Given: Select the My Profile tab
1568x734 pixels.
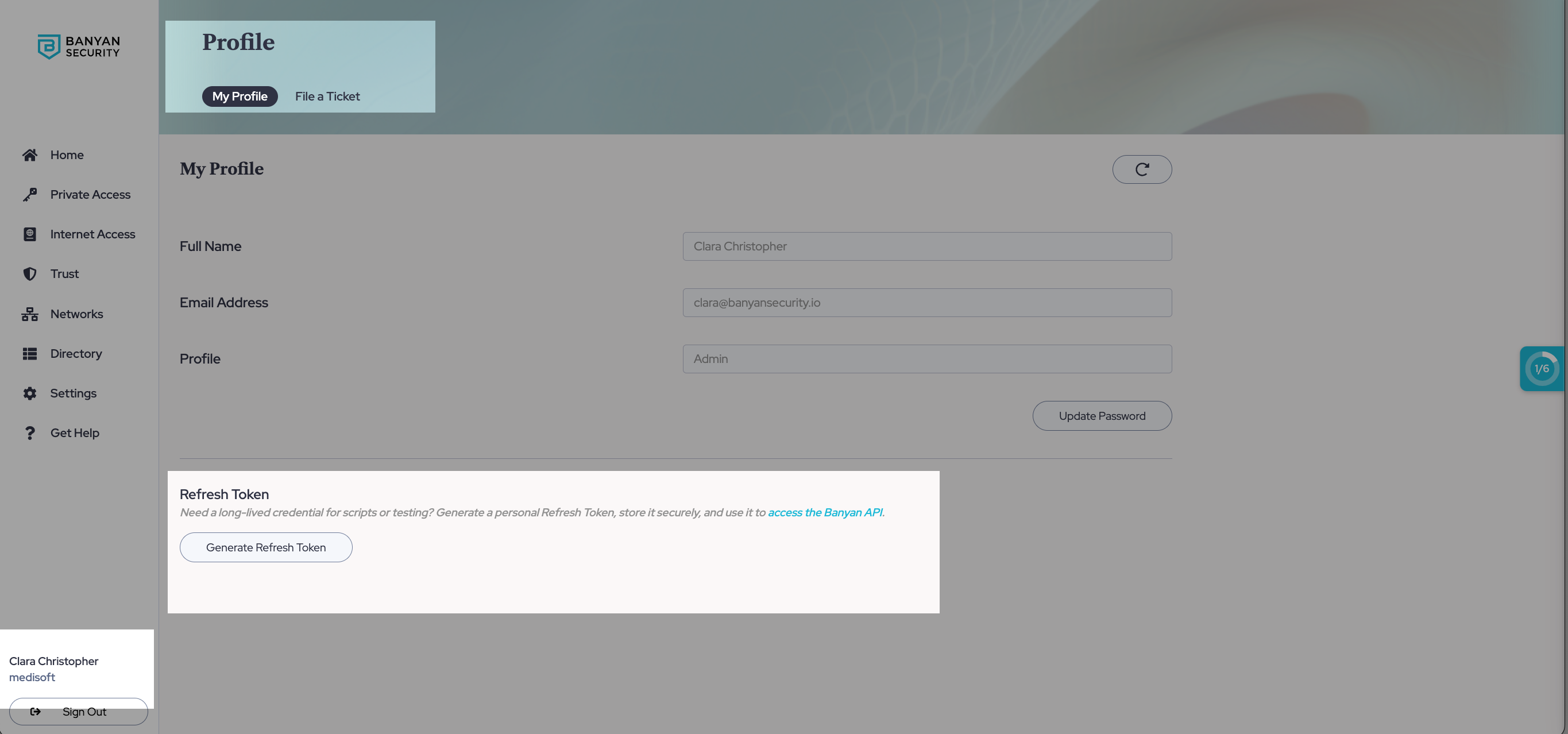Looking at the screenshot, I should (239, 96).
